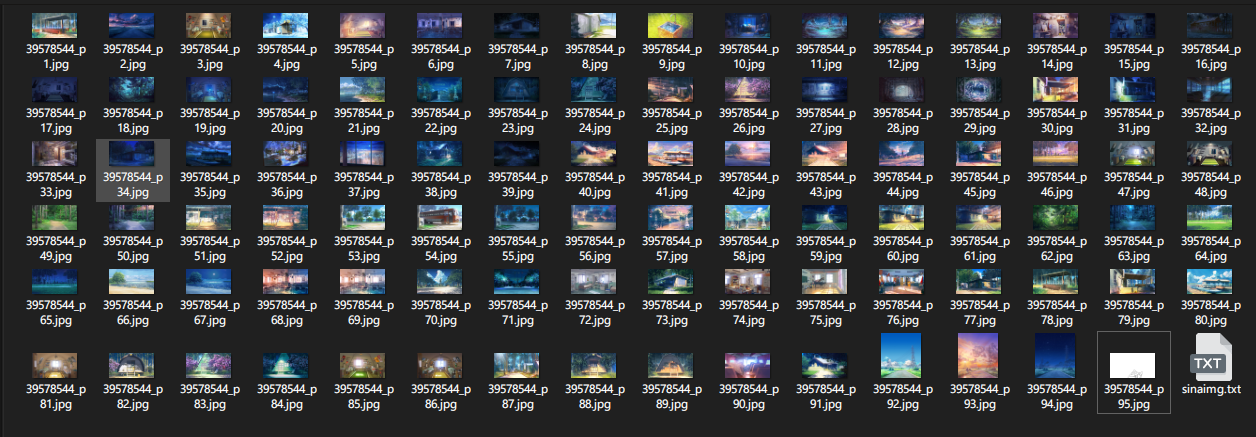Select thumbnail of 39578544_p83.jpg
The height and width of the screenshot is (437, 1256).
pyautogui.click(x=209, y=366)
